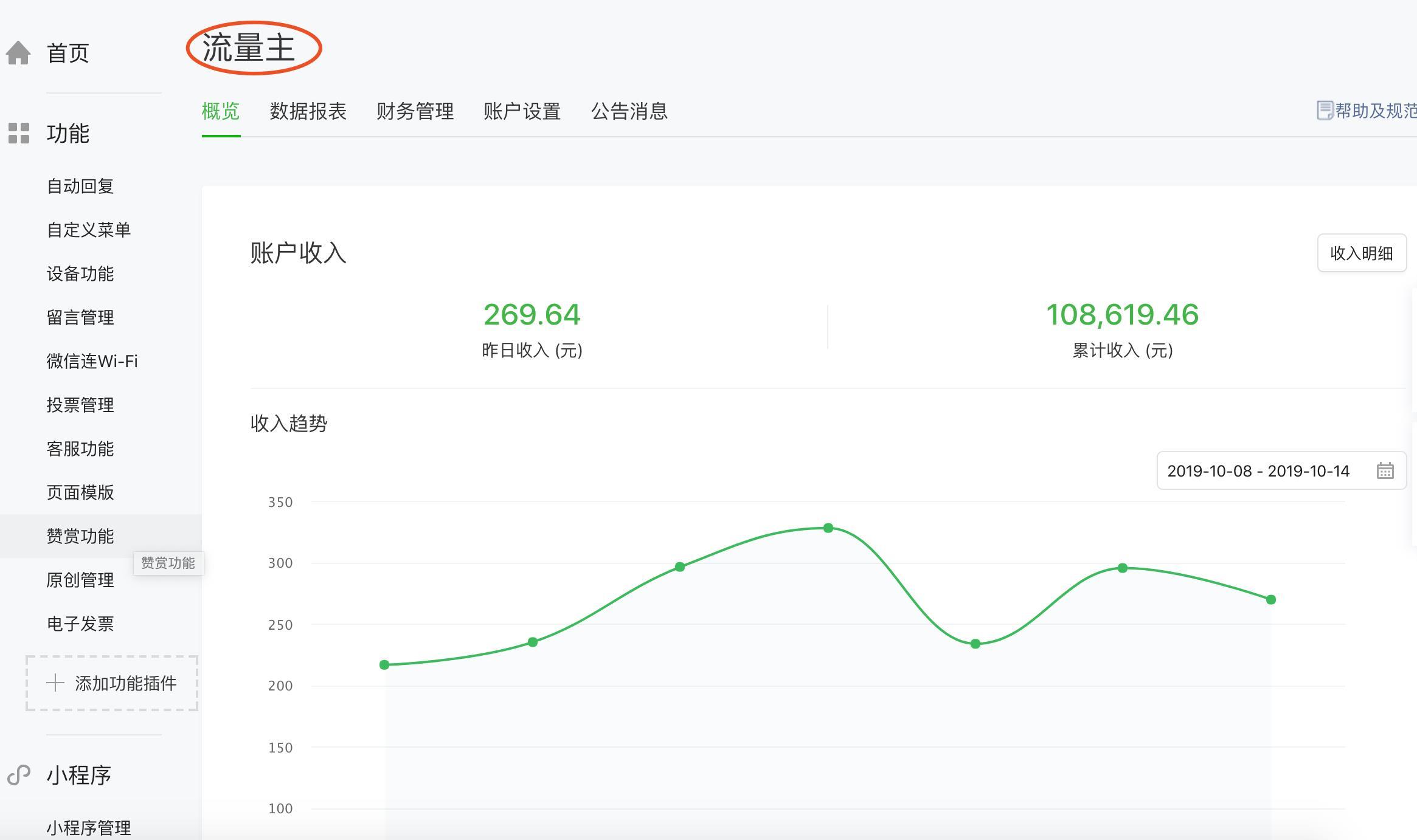Click the 昨日收入 (元) label
This screenshot has height=840, width=1417.
point(532,350)
